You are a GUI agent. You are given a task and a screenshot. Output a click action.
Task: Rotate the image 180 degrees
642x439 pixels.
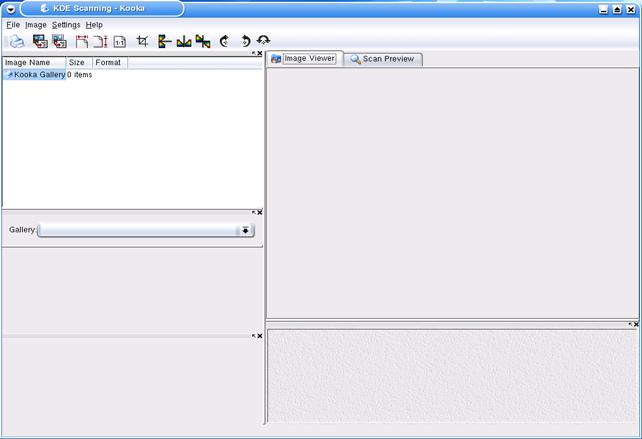[263, 41]
